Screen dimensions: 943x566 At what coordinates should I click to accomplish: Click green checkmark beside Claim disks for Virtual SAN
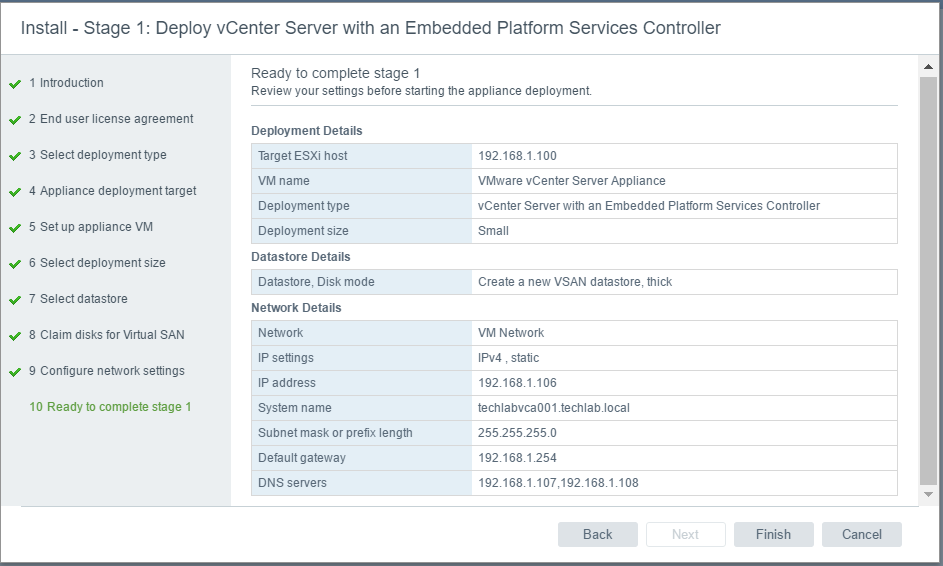click(x=15, y=336)
